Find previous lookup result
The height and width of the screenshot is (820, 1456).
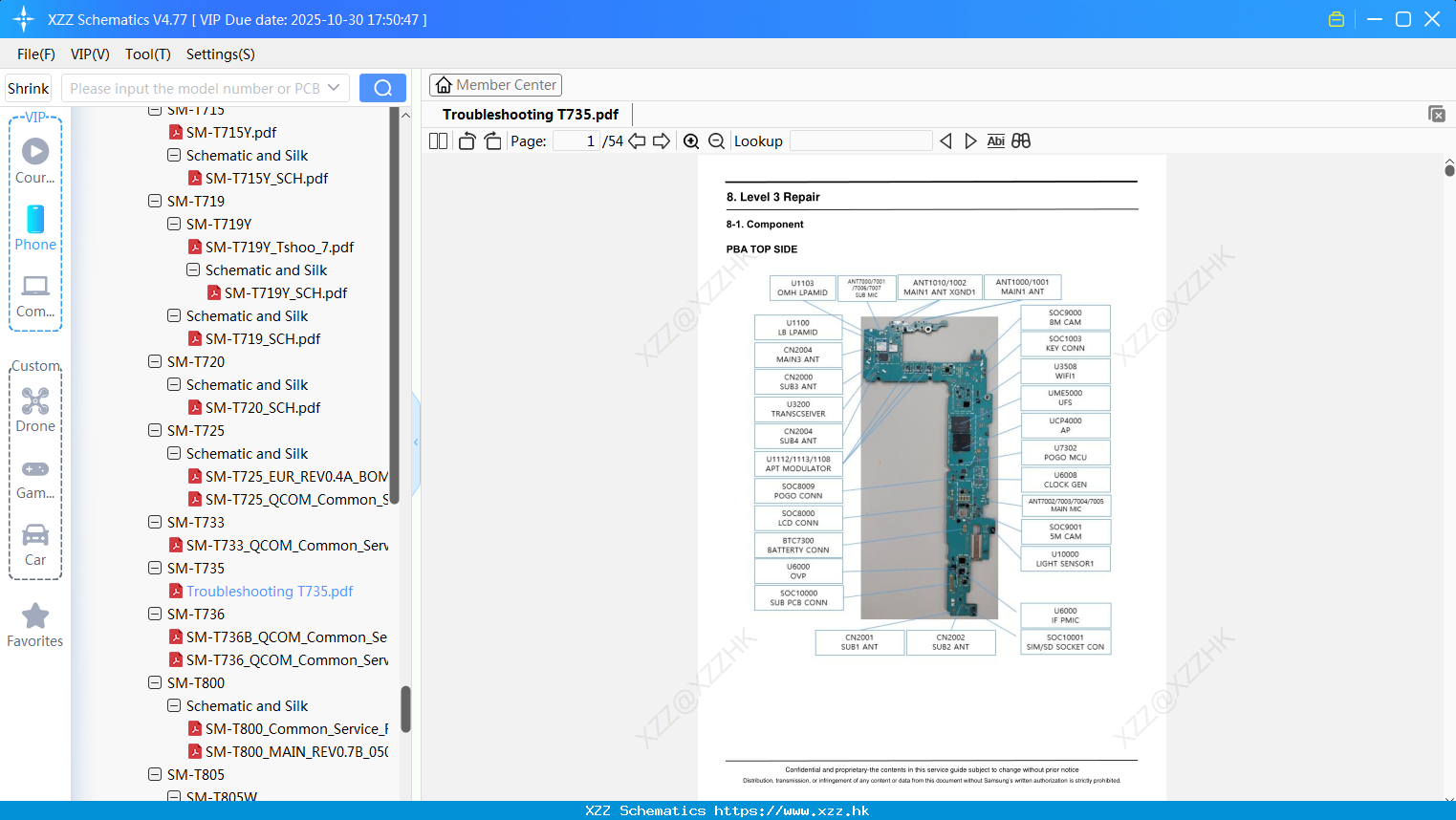945,140
